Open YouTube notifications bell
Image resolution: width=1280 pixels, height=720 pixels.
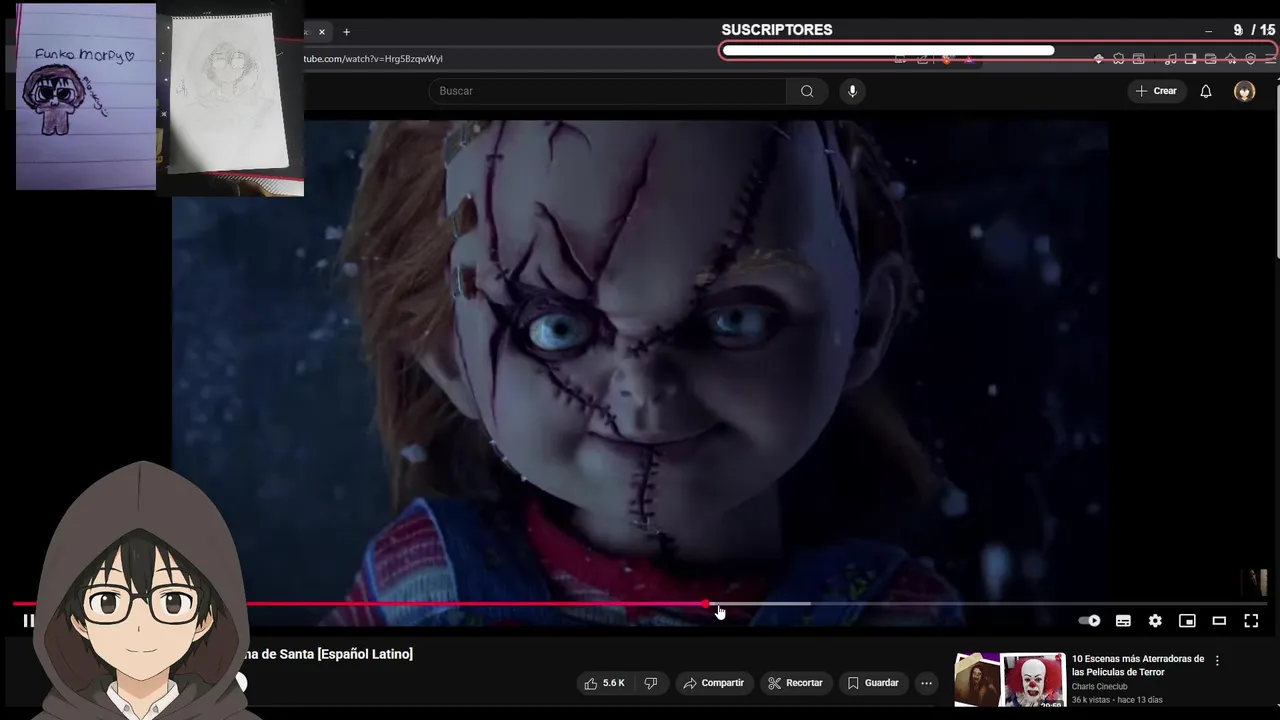[x=1206, y=91]
